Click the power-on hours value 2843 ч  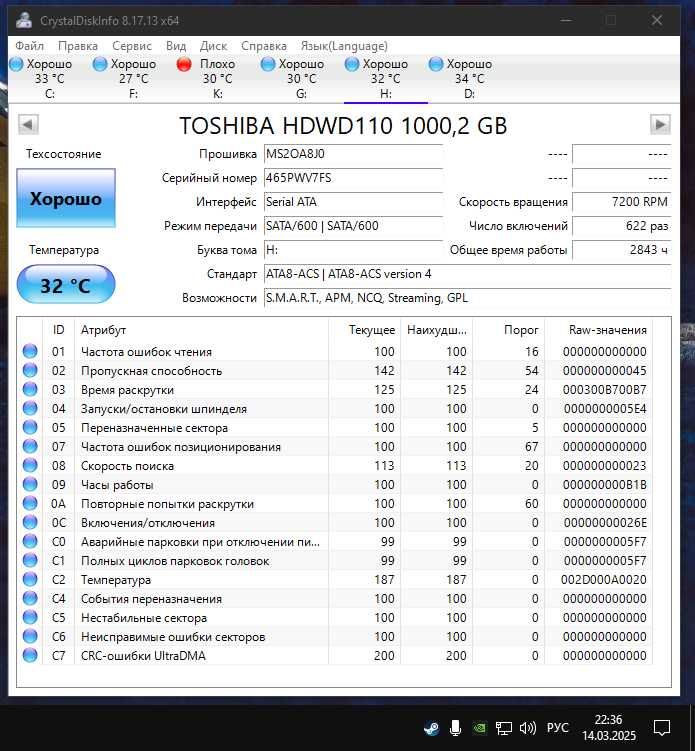(622, 250)
